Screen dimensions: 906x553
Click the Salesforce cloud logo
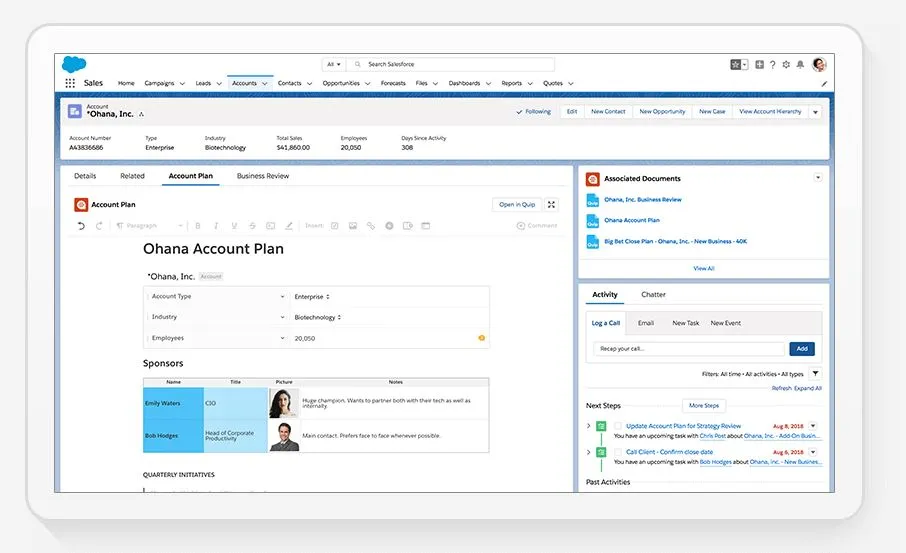[x=74, y=64]
